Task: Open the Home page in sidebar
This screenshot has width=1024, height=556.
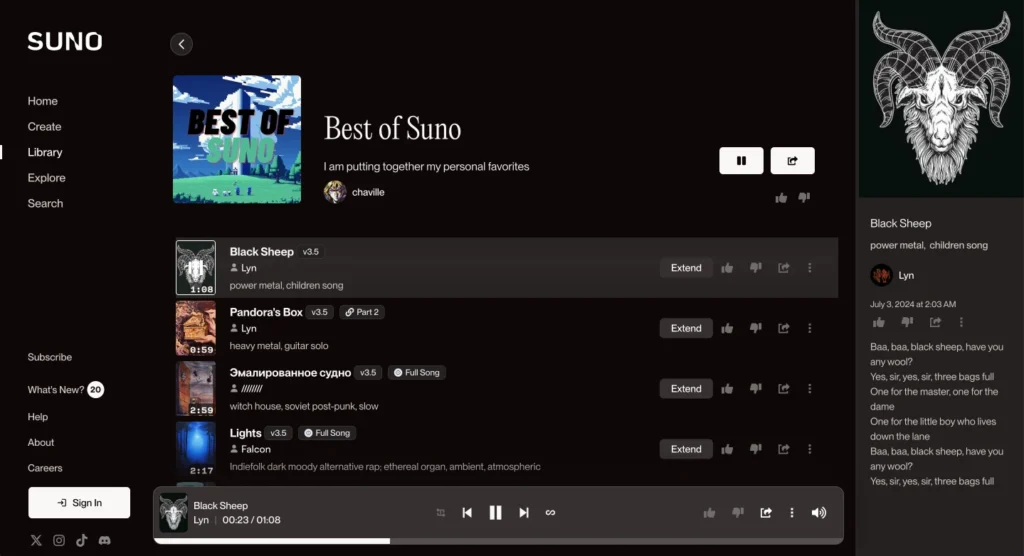Action: pos(42,101)
